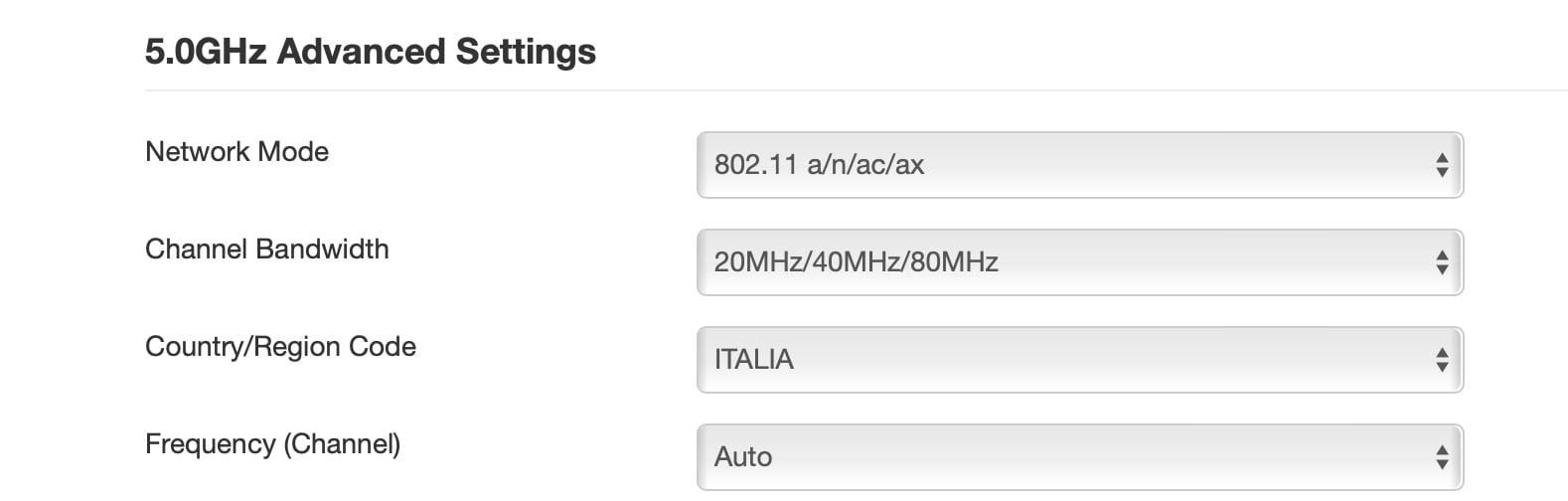Click the divider line under the heading

click(855, 90)
